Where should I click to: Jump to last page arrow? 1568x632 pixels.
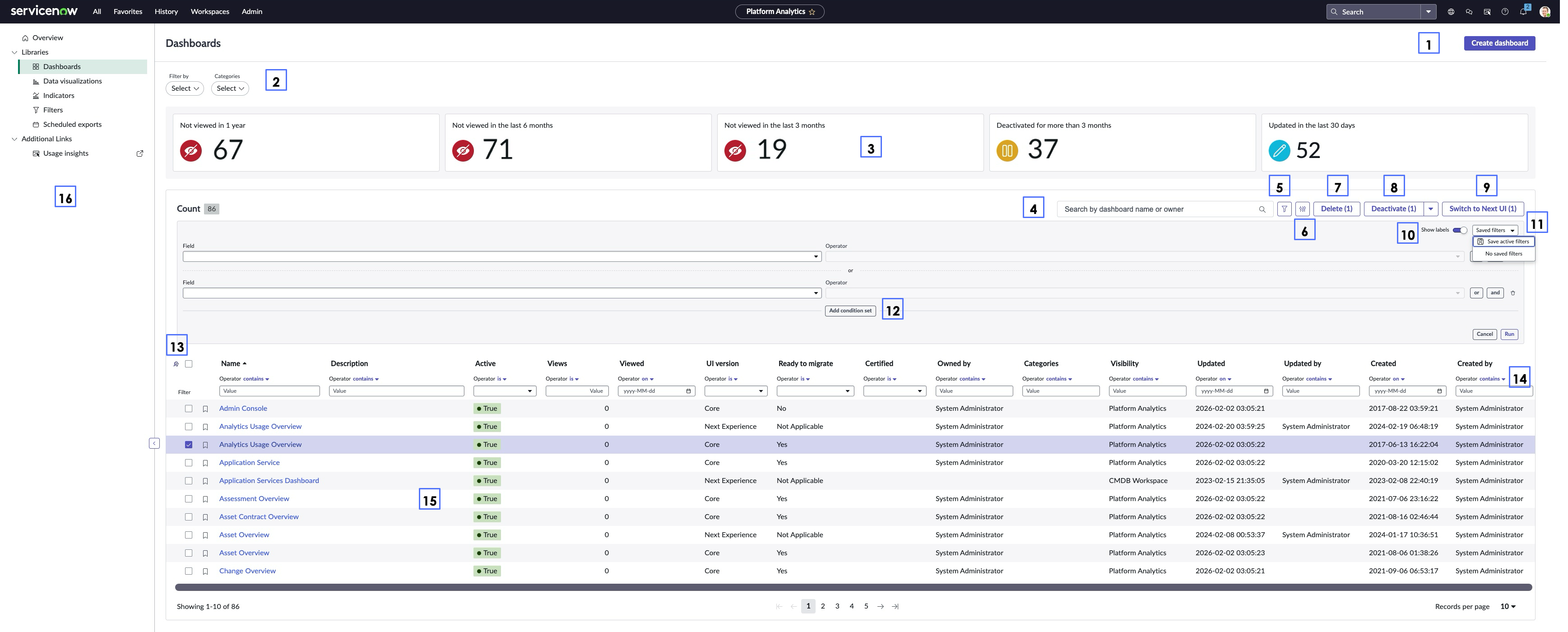click(895, 606)
